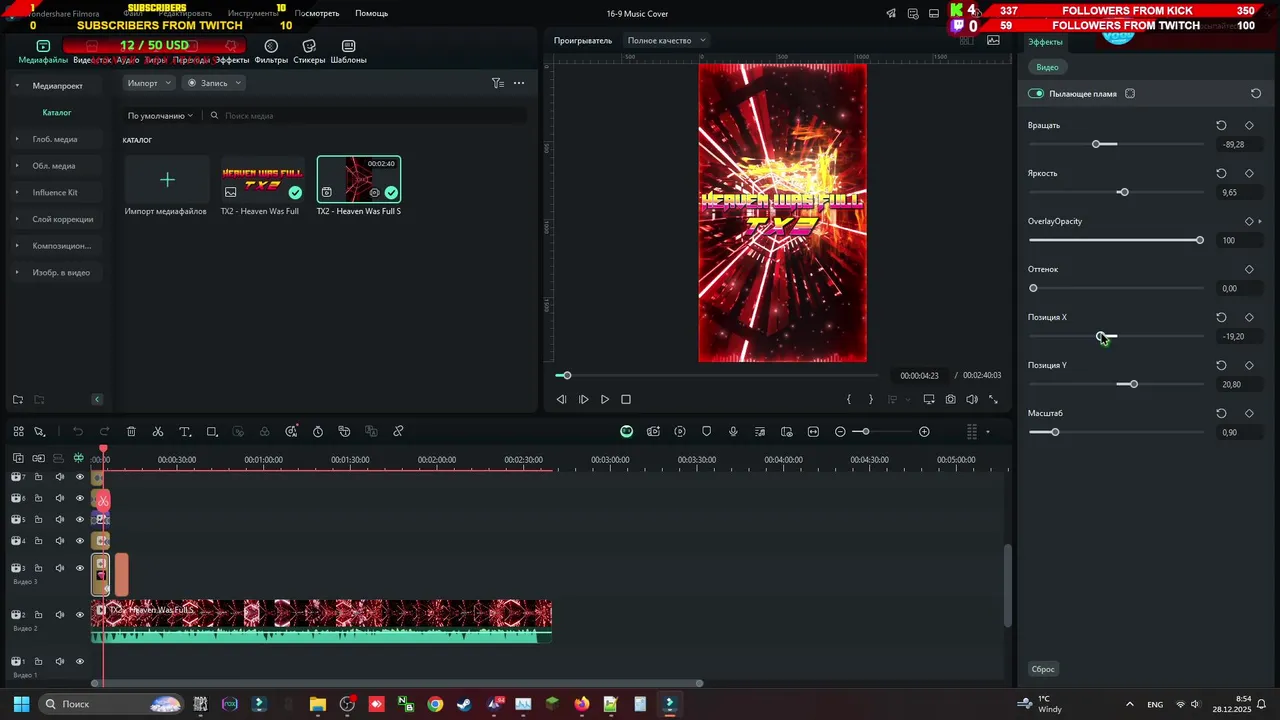Lock Видео 1 track
The width and height of the screenshot is (1280, 720).
coord(38,662)
